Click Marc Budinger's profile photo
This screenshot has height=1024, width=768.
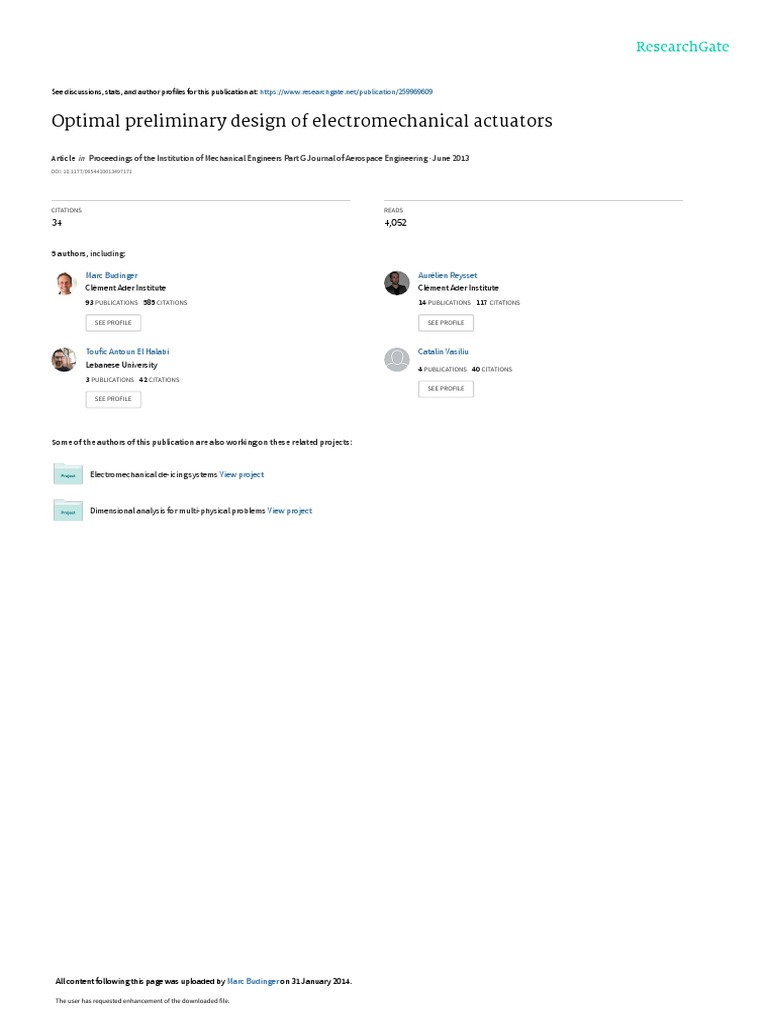(x=64, y=283)
